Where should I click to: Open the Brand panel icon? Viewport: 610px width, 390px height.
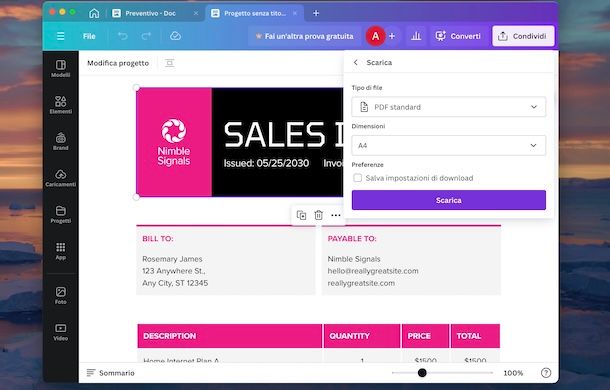[61, 141]
